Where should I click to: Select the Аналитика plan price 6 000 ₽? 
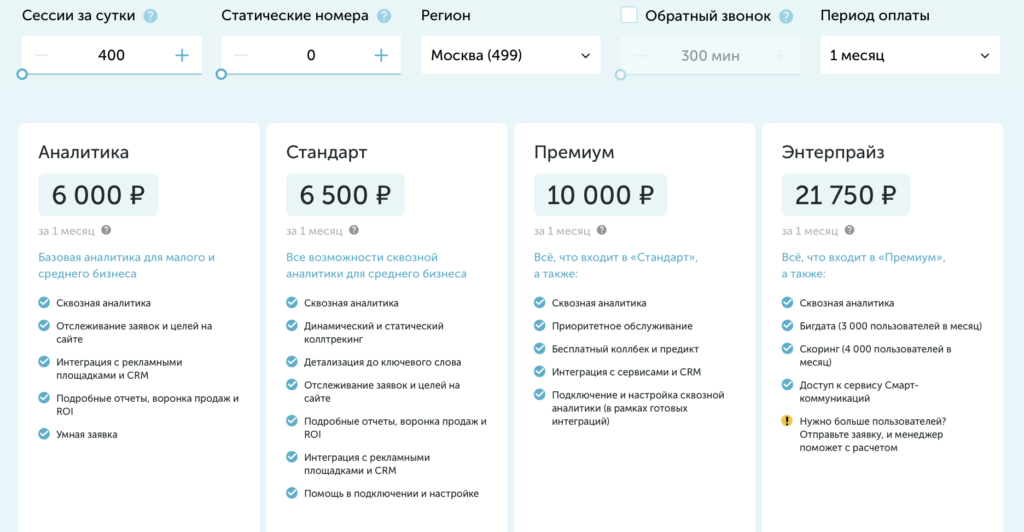click(x=98, y=195)
